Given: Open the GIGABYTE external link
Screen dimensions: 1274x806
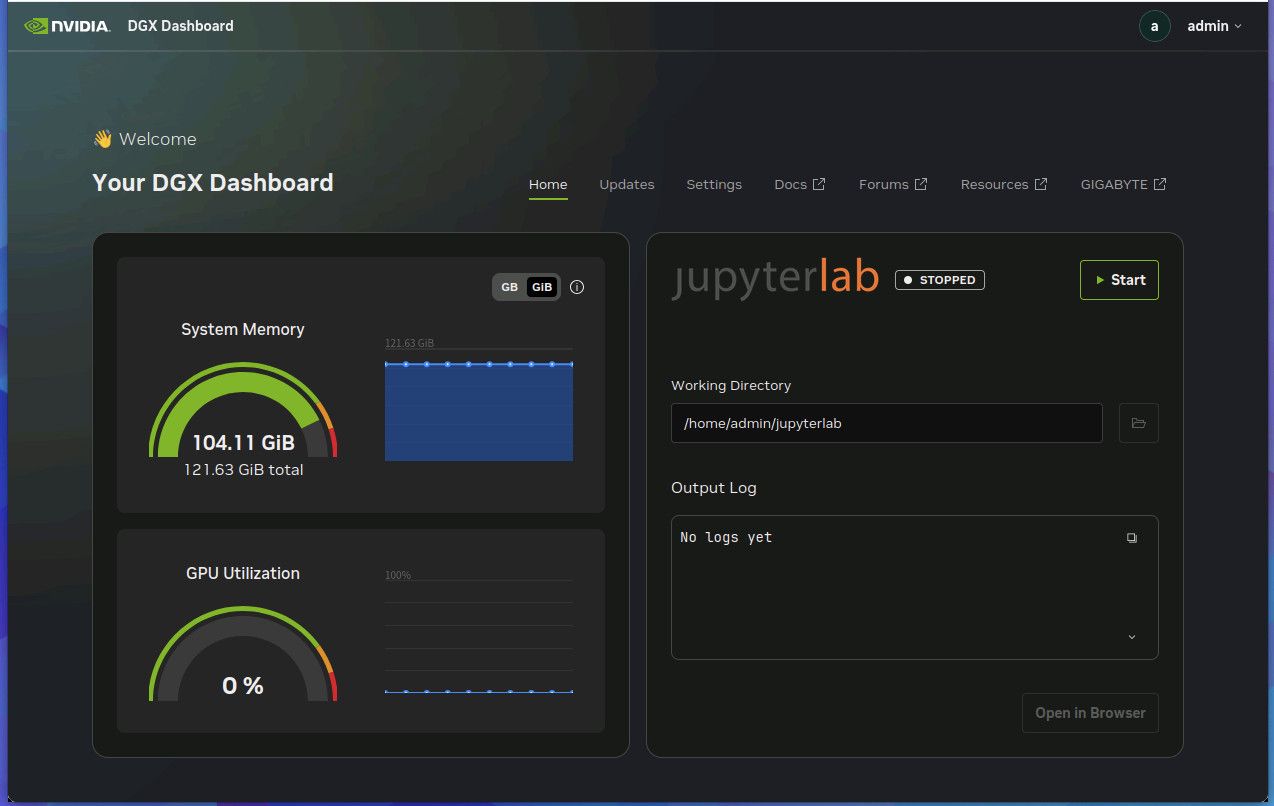Looking at the screenshot, I should pos(1124,184).
